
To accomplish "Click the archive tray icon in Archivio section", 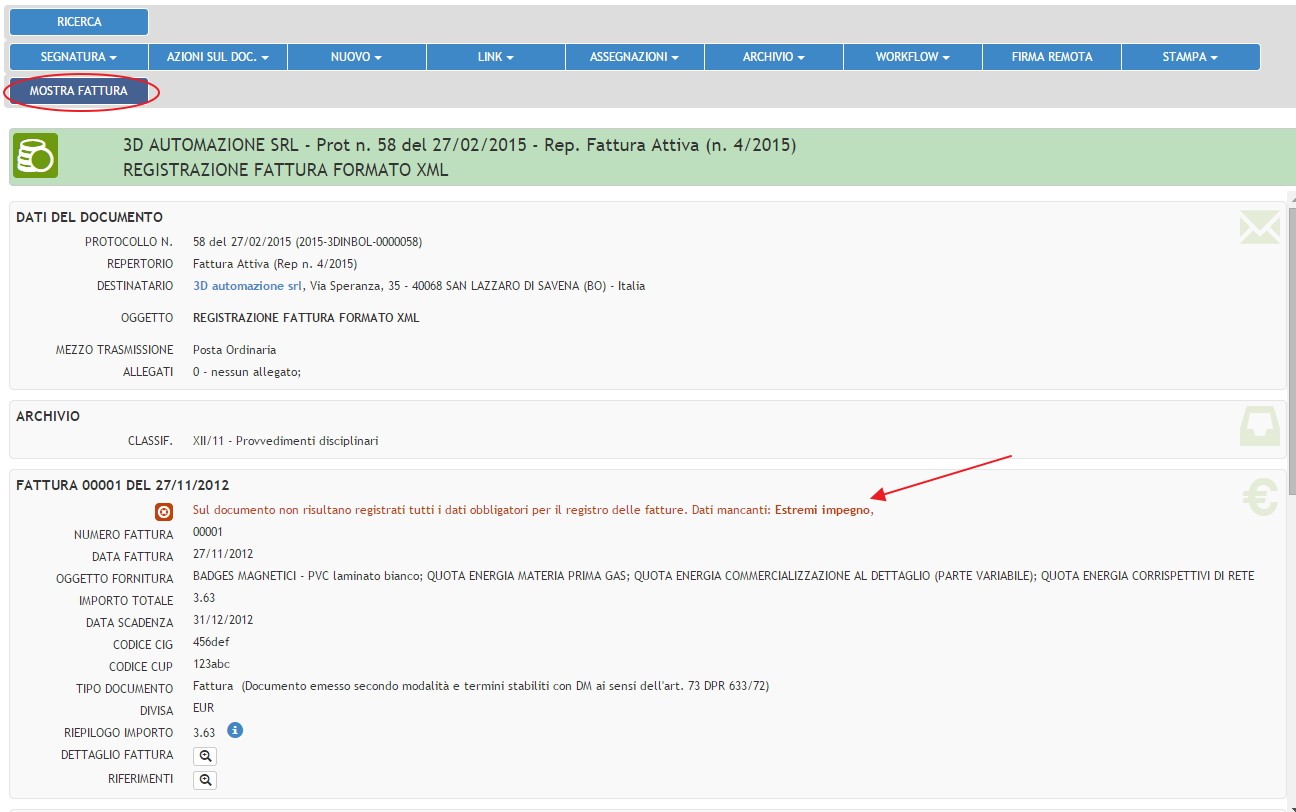I will click(x=1259, y=426).
